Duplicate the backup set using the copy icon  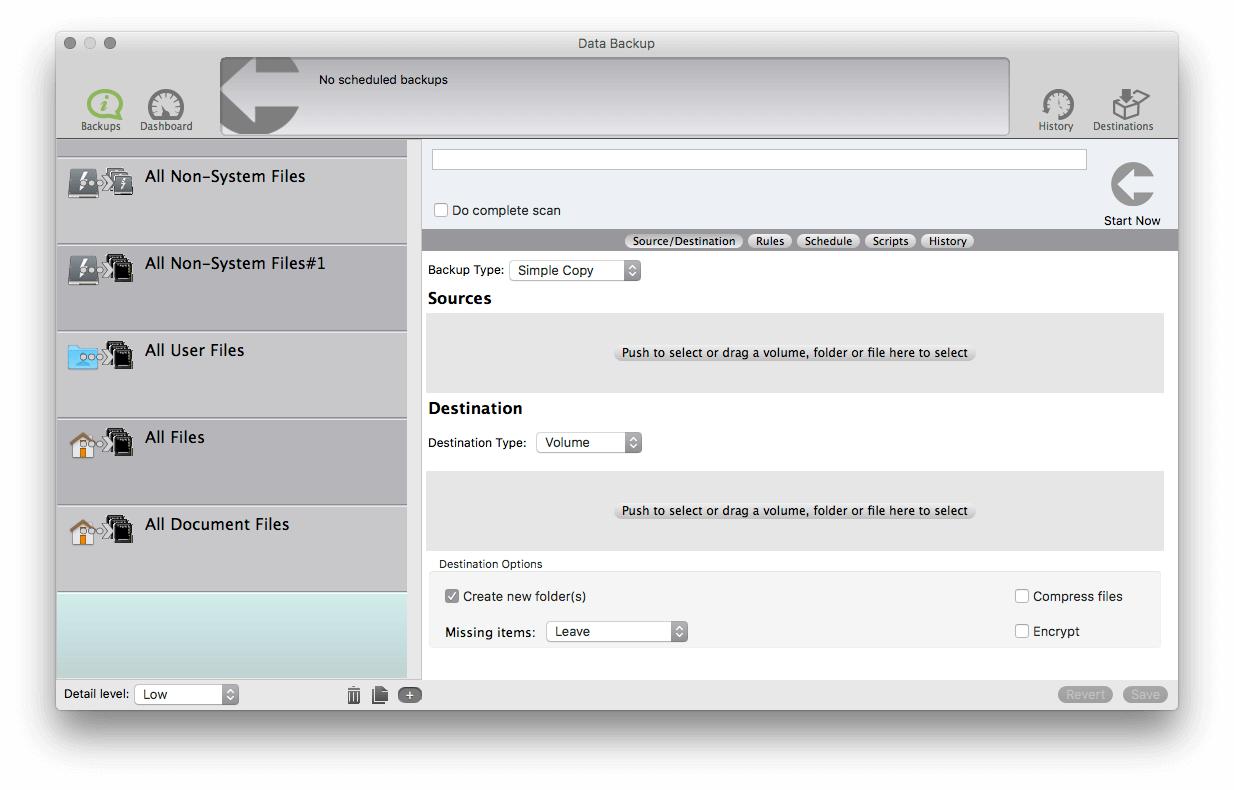coord(381,693)
